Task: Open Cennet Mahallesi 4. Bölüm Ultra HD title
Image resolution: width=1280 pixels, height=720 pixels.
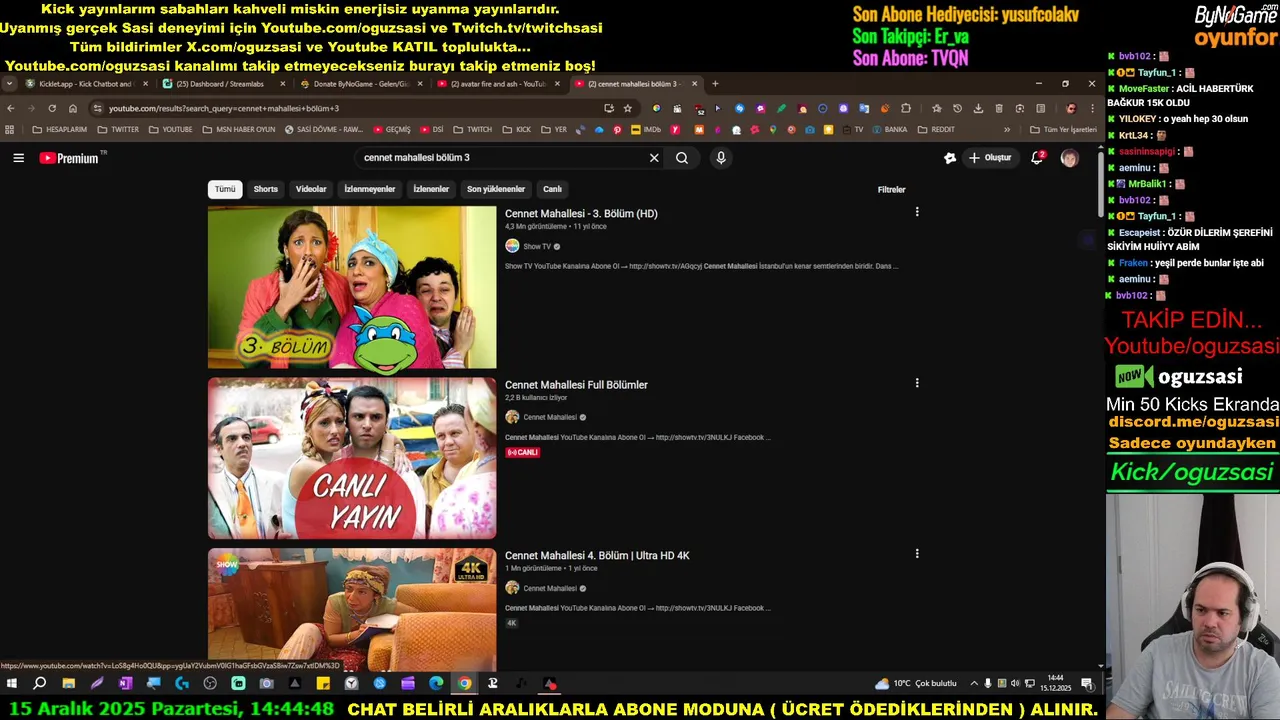Action: (597, 555)
